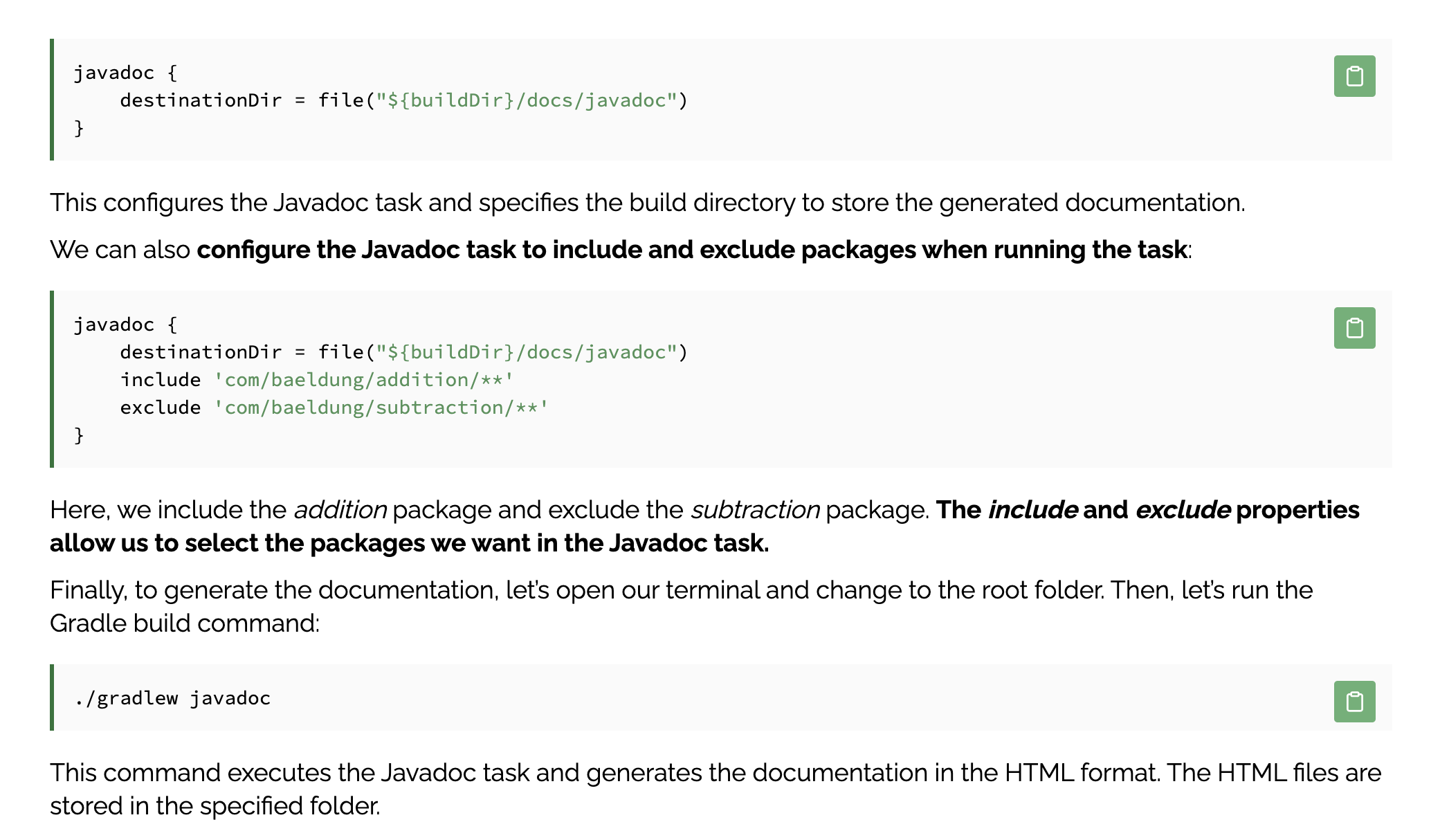1449x840 pixels.
Task: Click the 'javadoc {' line of second block
Action: click(x=125, y=325)
